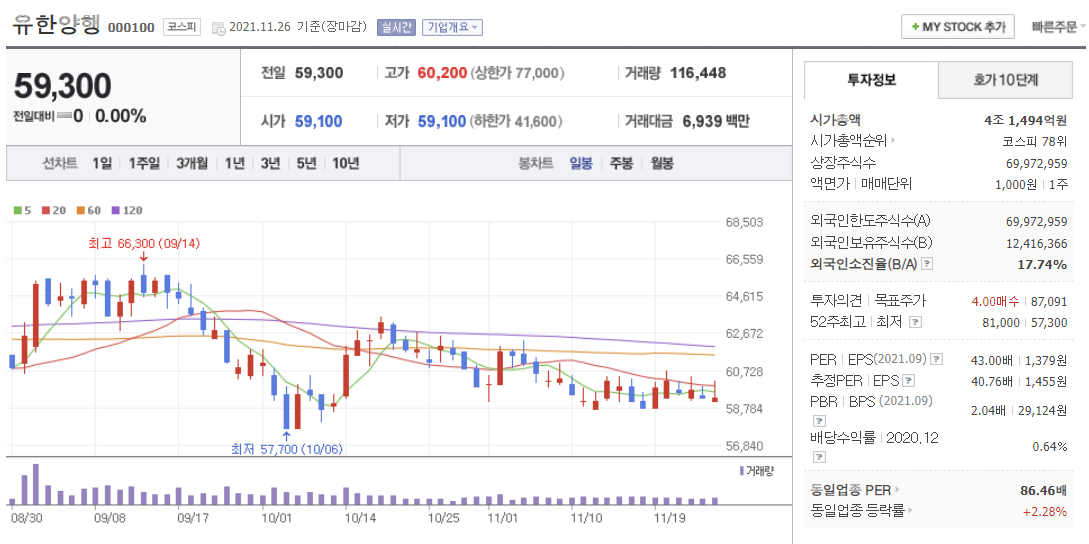This screenshot has height=544, width=1089.
Task: Click the help icon under PBR BPS
Action: click(820, 421)
